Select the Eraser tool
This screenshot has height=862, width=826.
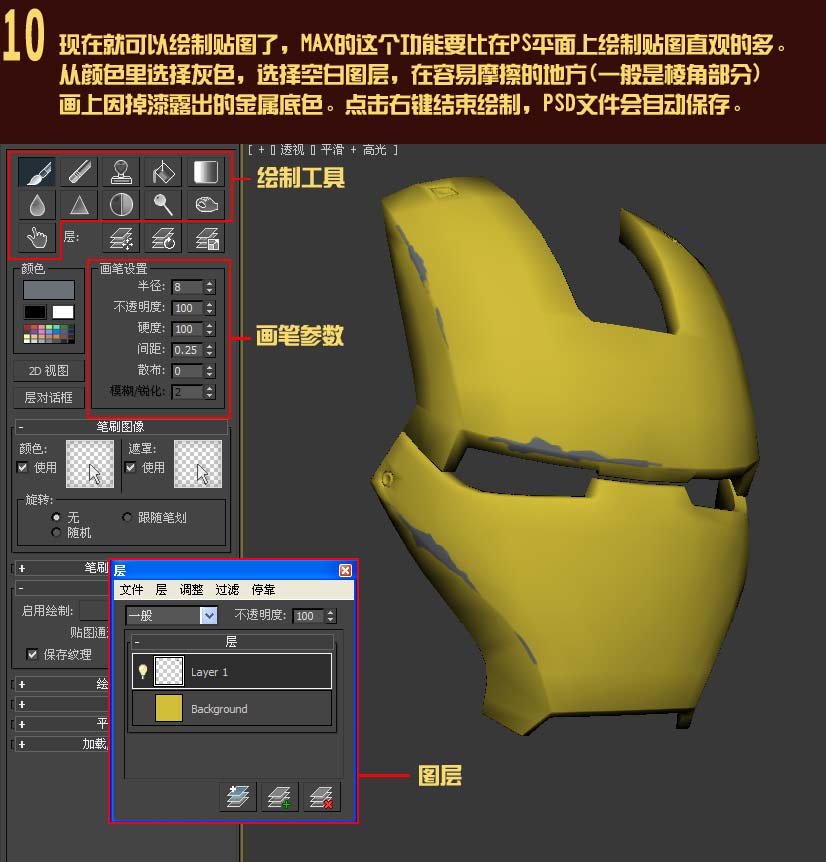pyautogui.click(x=79, y=171)
